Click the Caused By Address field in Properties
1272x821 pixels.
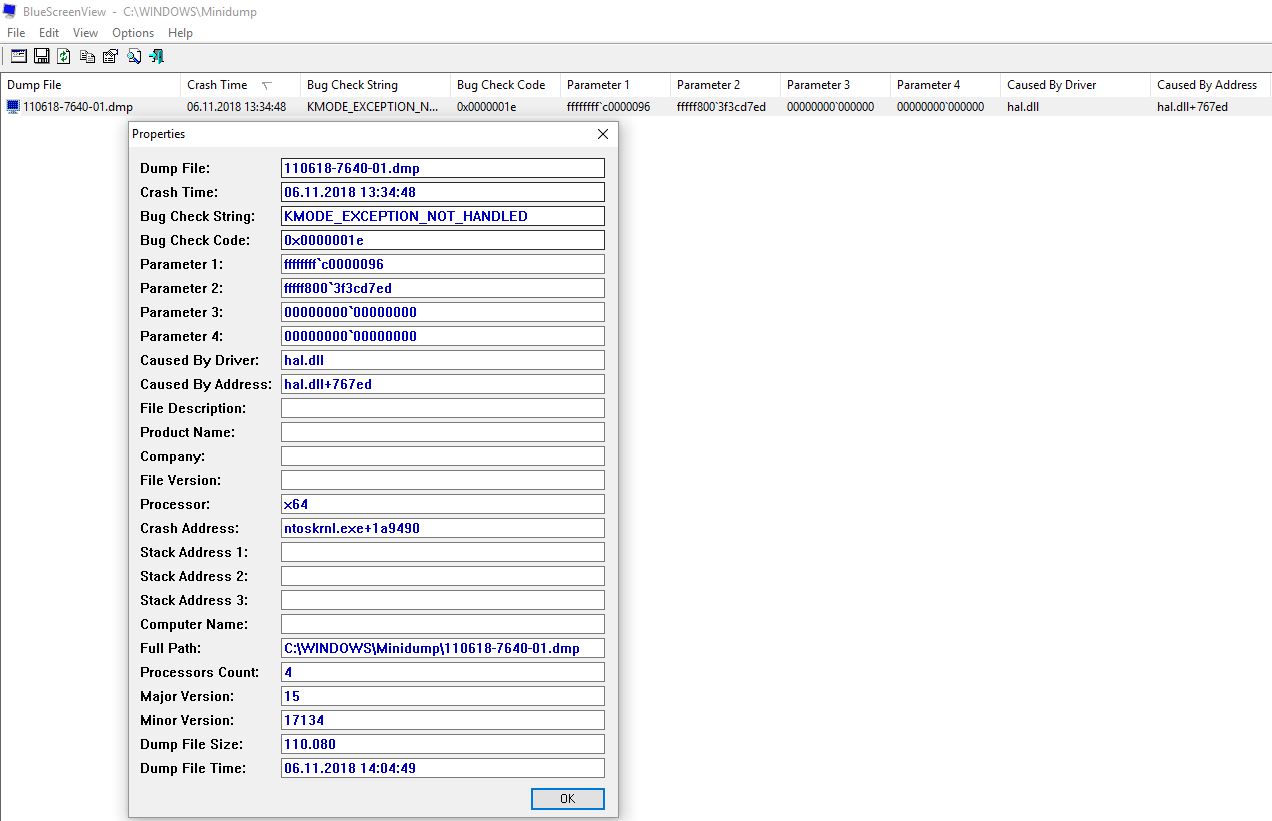(443, 384)
